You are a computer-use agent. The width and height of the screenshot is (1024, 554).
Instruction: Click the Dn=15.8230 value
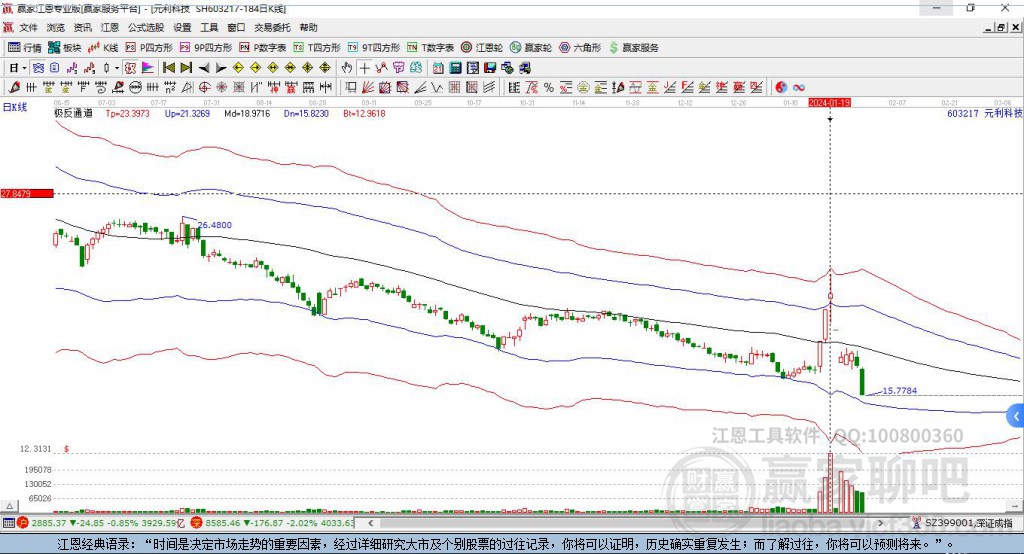pyautogui.click(x=306, y=114)
